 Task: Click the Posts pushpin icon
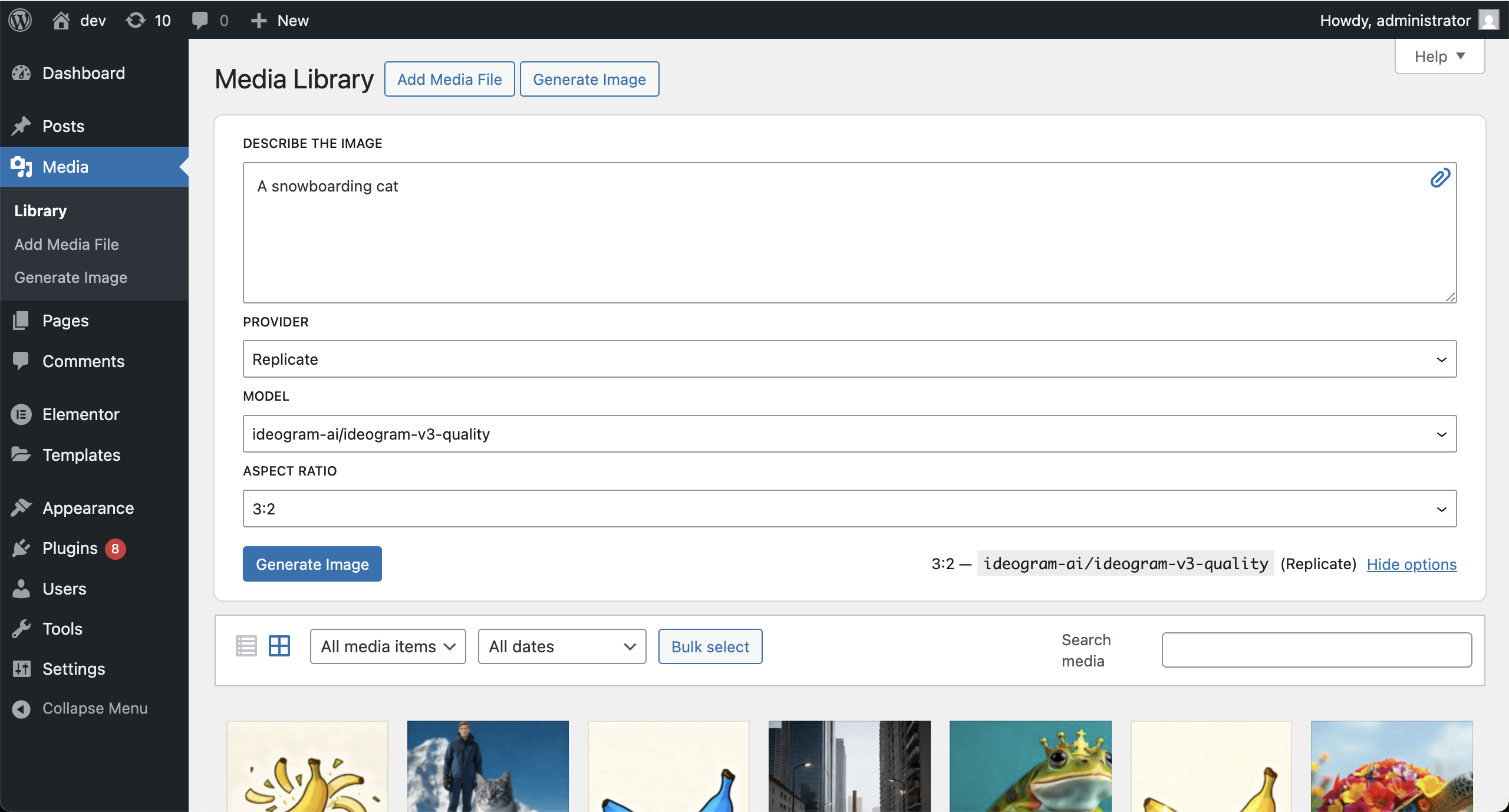pyautogui.click(x=21, y=126)
